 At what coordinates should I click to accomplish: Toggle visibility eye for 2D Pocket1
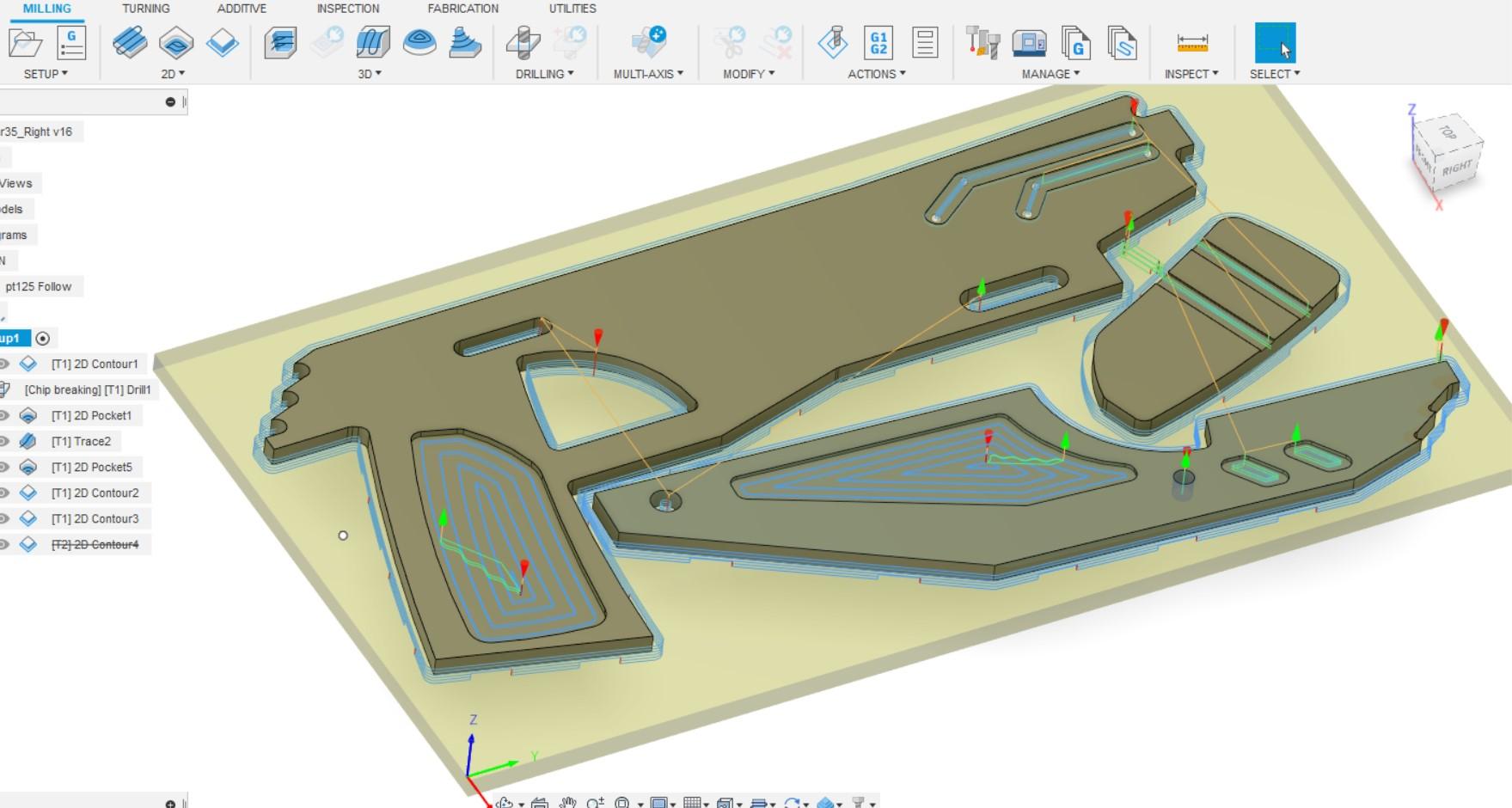pyautogui.click(x=4, y=415)
